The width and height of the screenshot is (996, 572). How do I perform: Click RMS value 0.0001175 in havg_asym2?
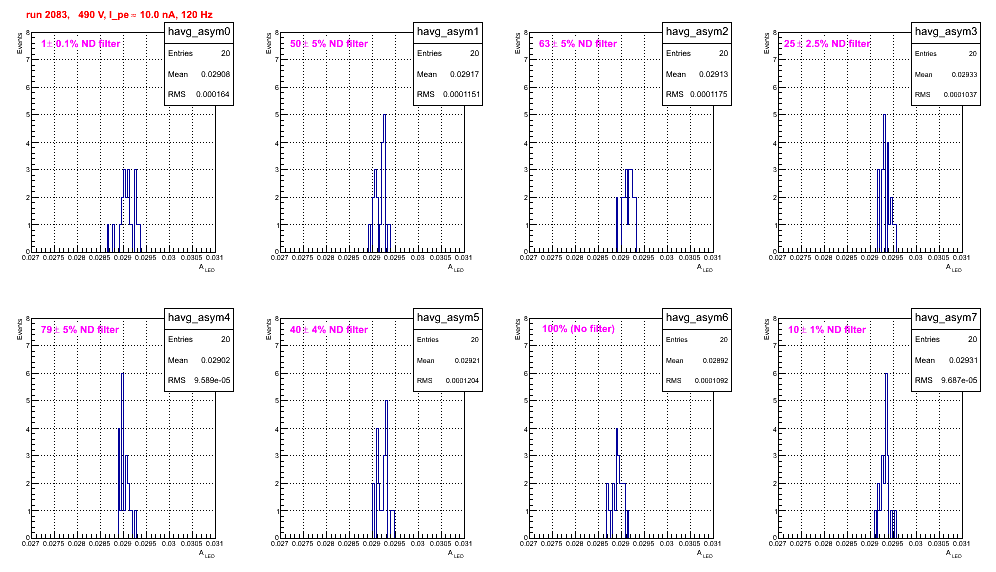point(709,95)
